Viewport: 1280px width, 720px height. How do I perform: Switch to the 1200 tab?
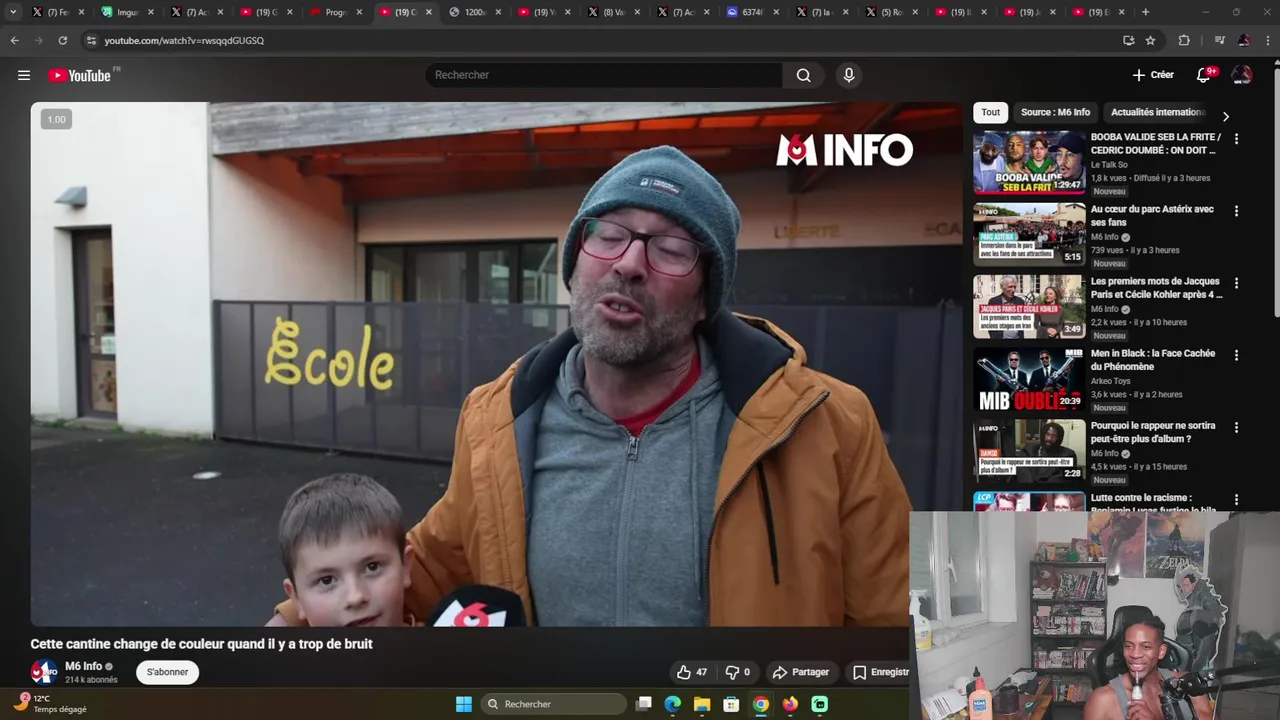pyautogui.click(x=474, y=12)
